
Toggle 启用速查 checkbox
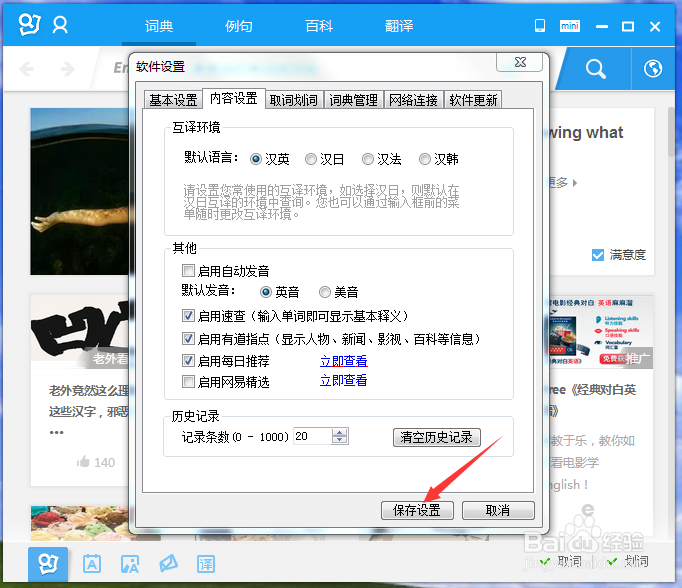click(188, 315)
